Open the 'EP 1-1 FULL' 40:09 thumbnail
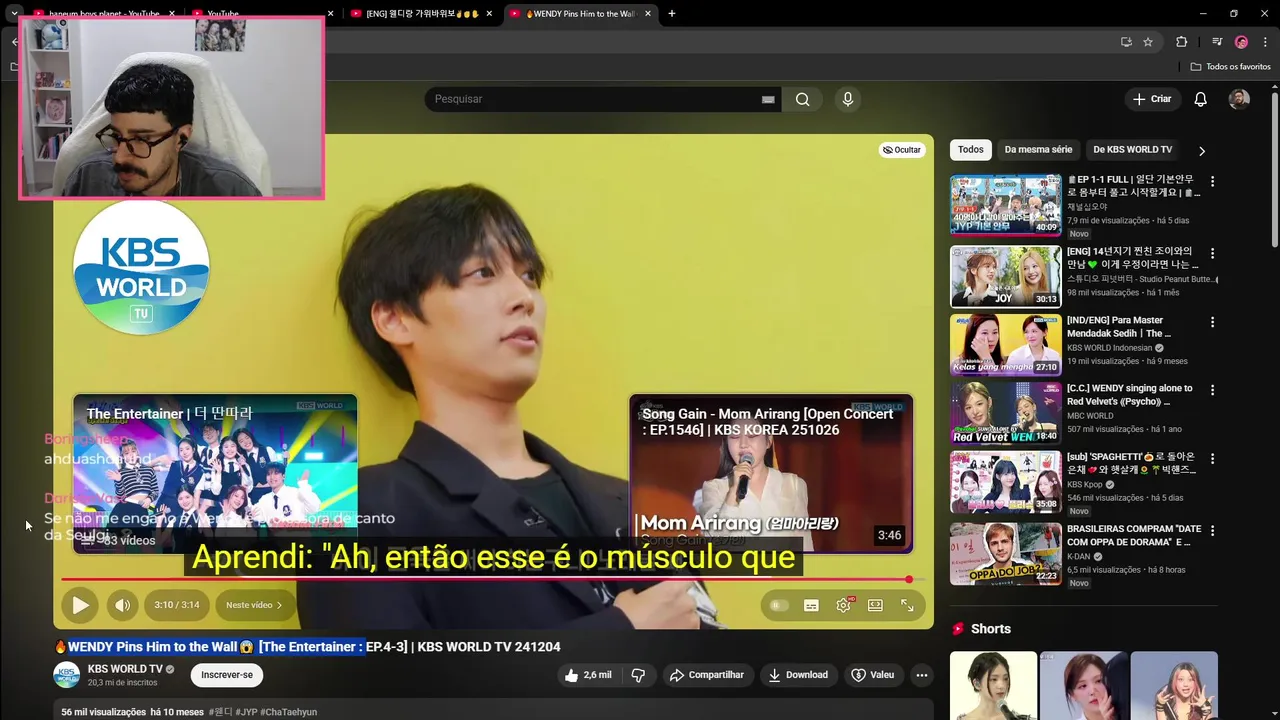This screenshot has height=720, width=1280. point(1005,205)
